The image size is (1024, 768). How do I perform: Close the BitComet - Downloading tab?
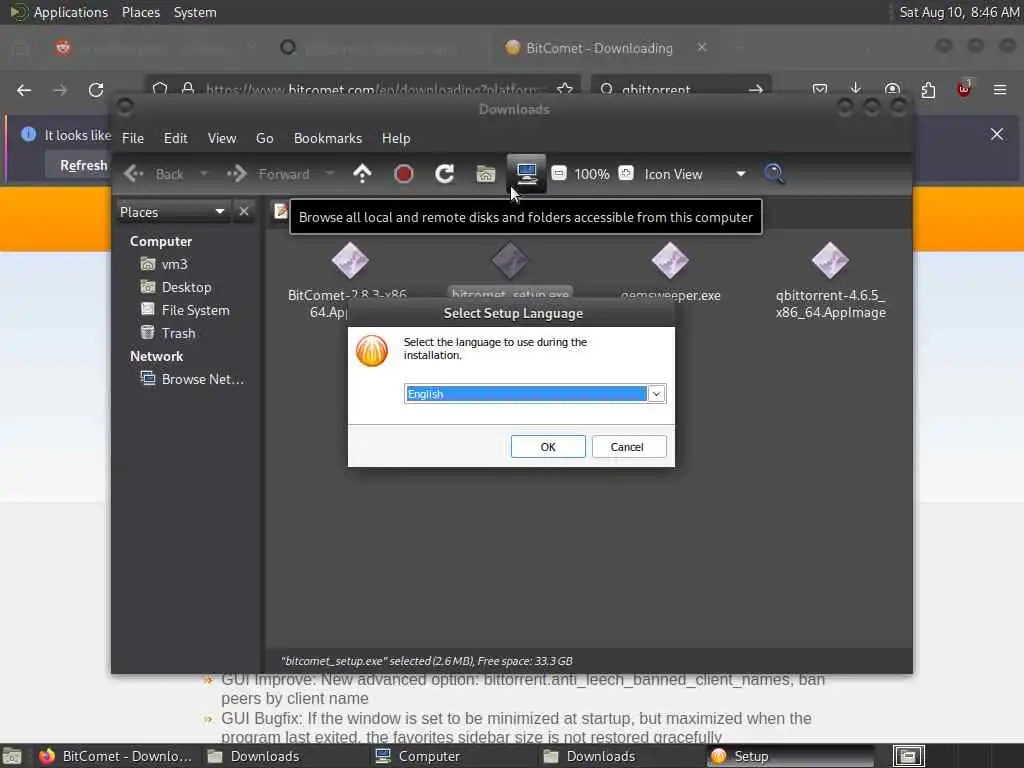coord(702,48)
